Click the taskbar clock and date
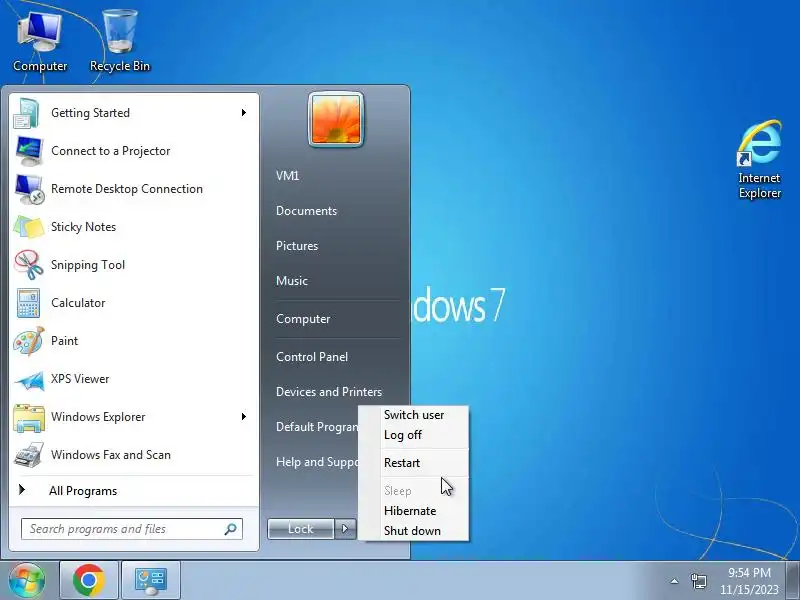 pos(749,581)
